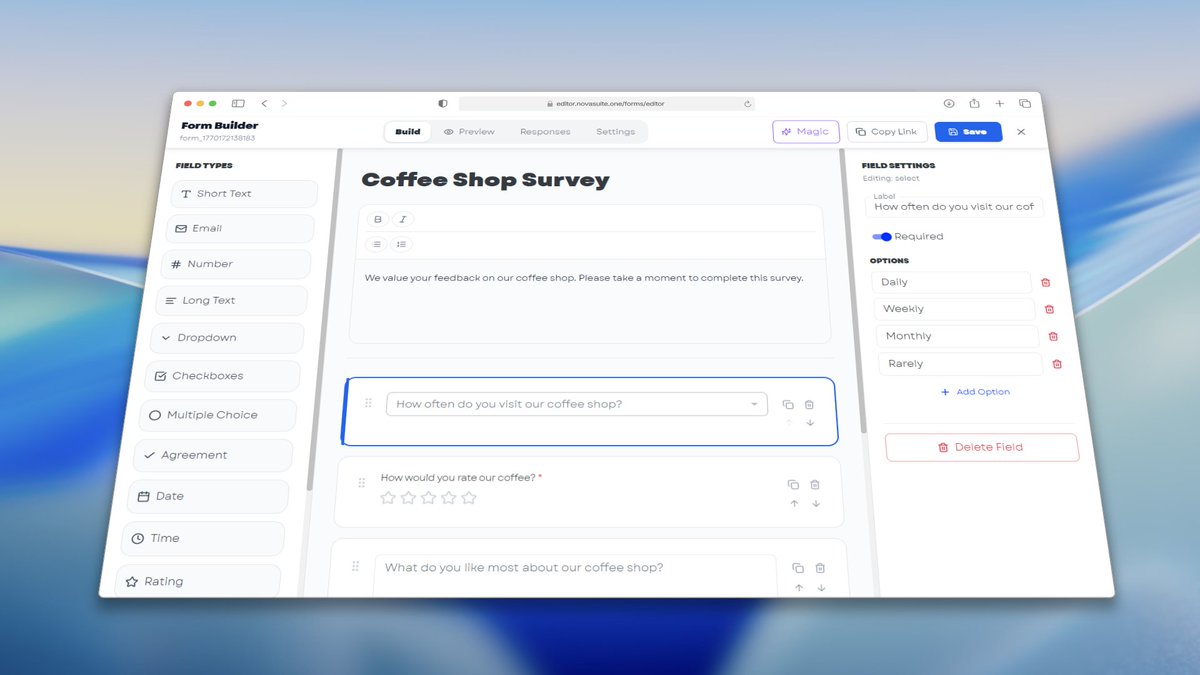The width and height of the screenshot is (1200, 675).
Task: Move the visit frequency field down
Action: pos(810,423)
